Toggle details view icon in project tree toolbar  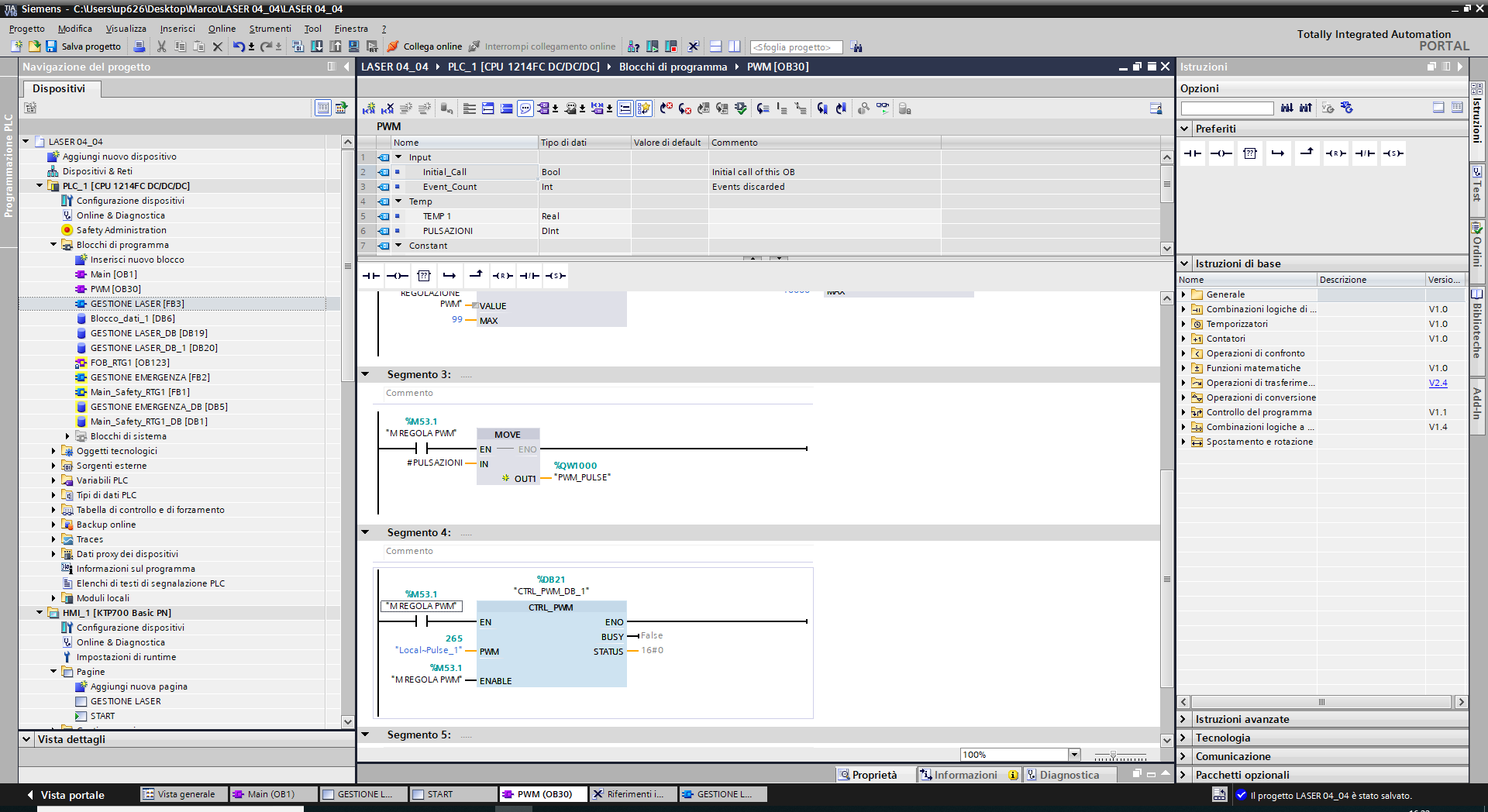point(323,108)
